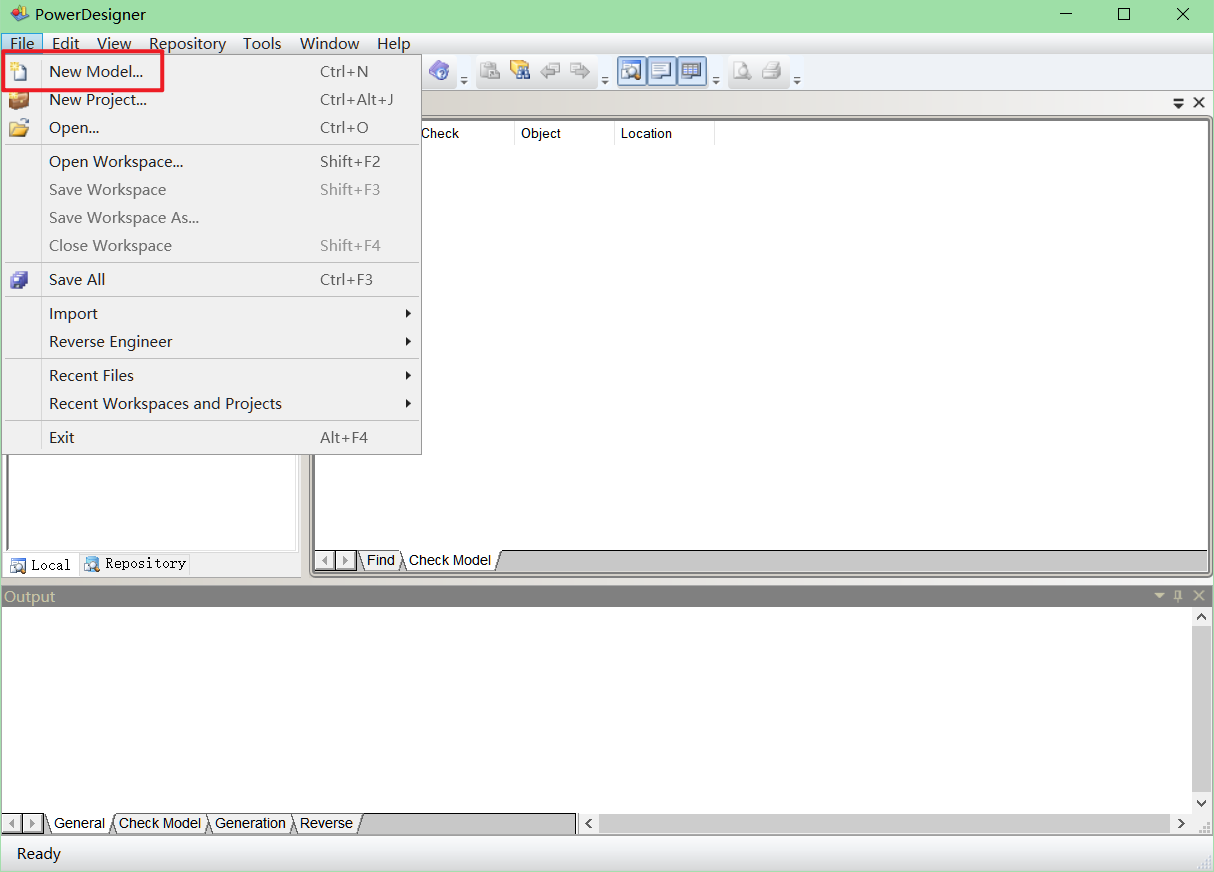Viewport: 1214px width, 872px height.
Task: Open the View menu
Action: (114, 43)
